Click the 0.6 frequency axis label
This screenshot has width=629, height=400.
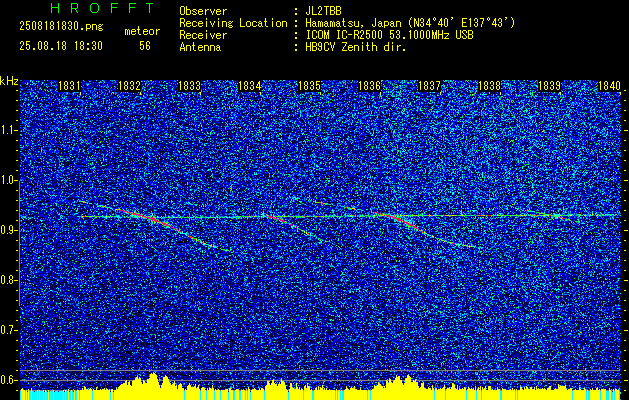click(9, 380)
